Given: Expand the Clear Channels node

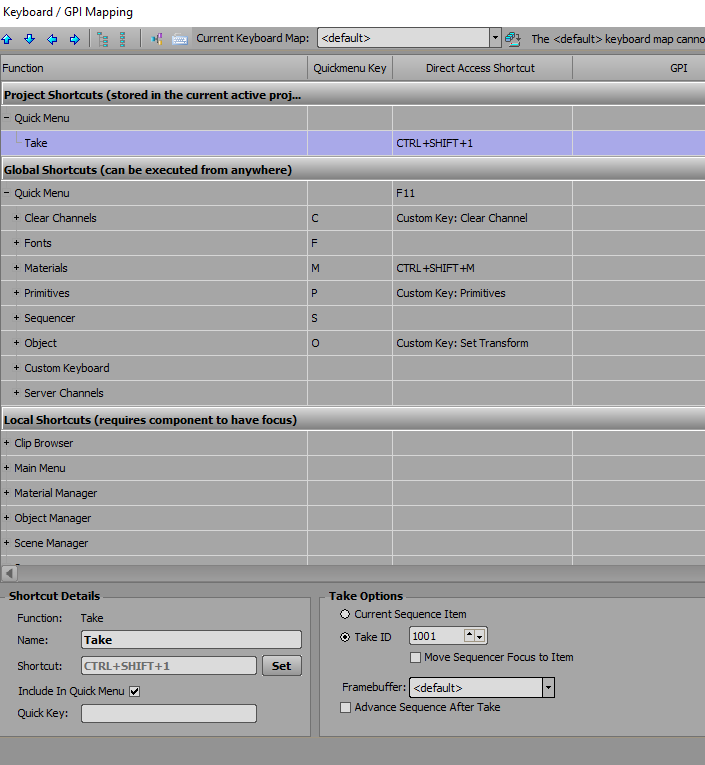Looking at the screenshot, I should click(17, 218).
